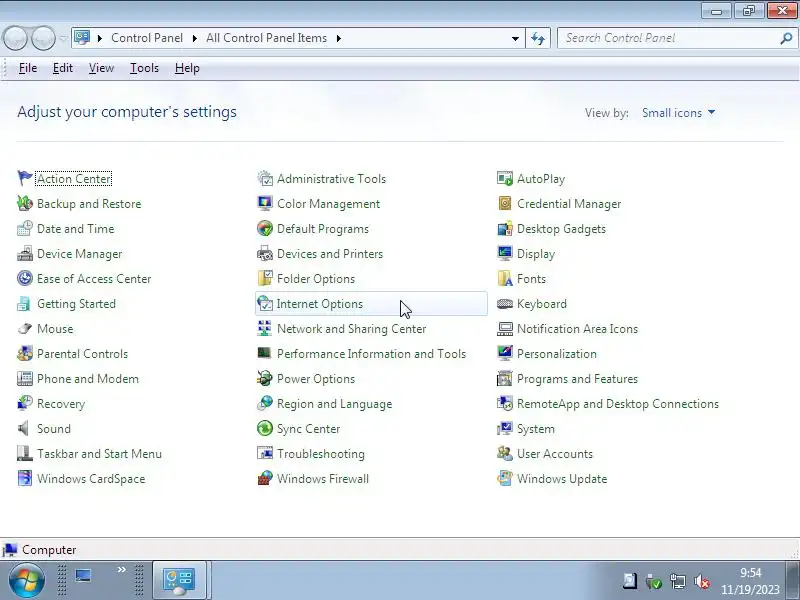This screenshot has width=800, height=600.
Task: Click the User Accounts icon
Action: pyautogui.click(x=505, y=454)
